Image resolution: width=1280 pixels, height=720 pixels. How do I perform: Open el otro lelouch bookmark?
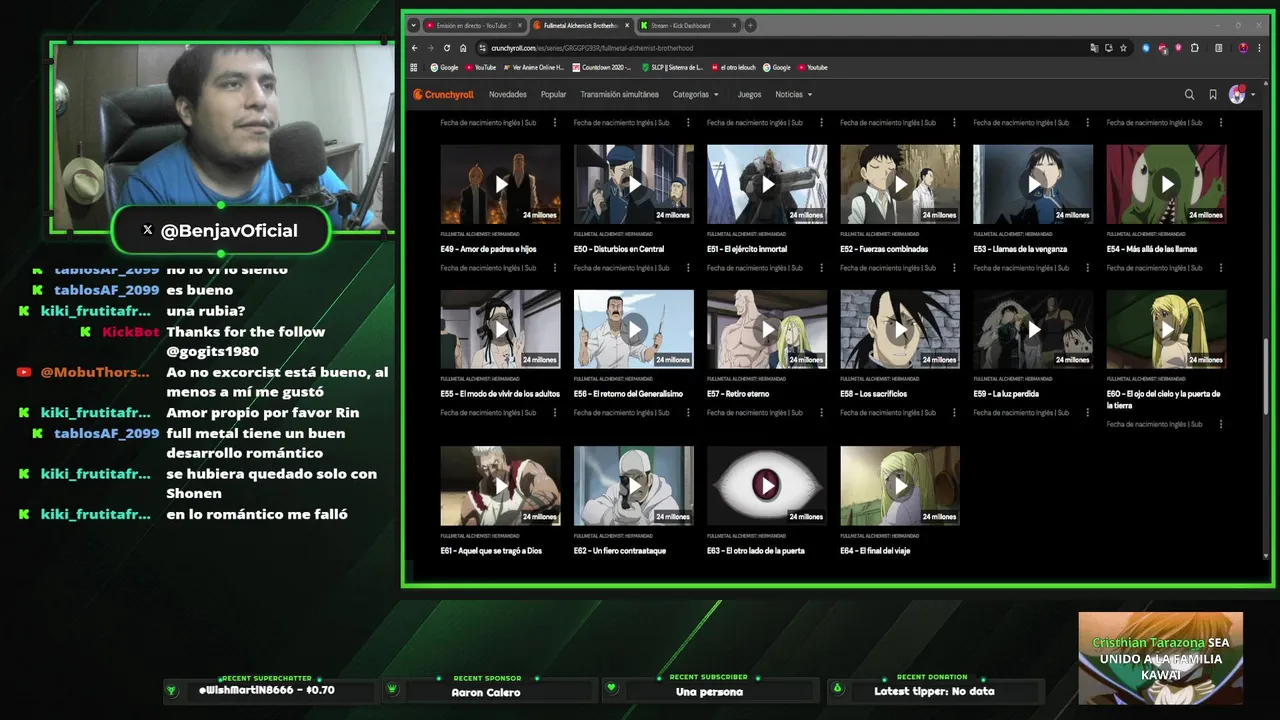pyautogui.click(x=734, y=67)
